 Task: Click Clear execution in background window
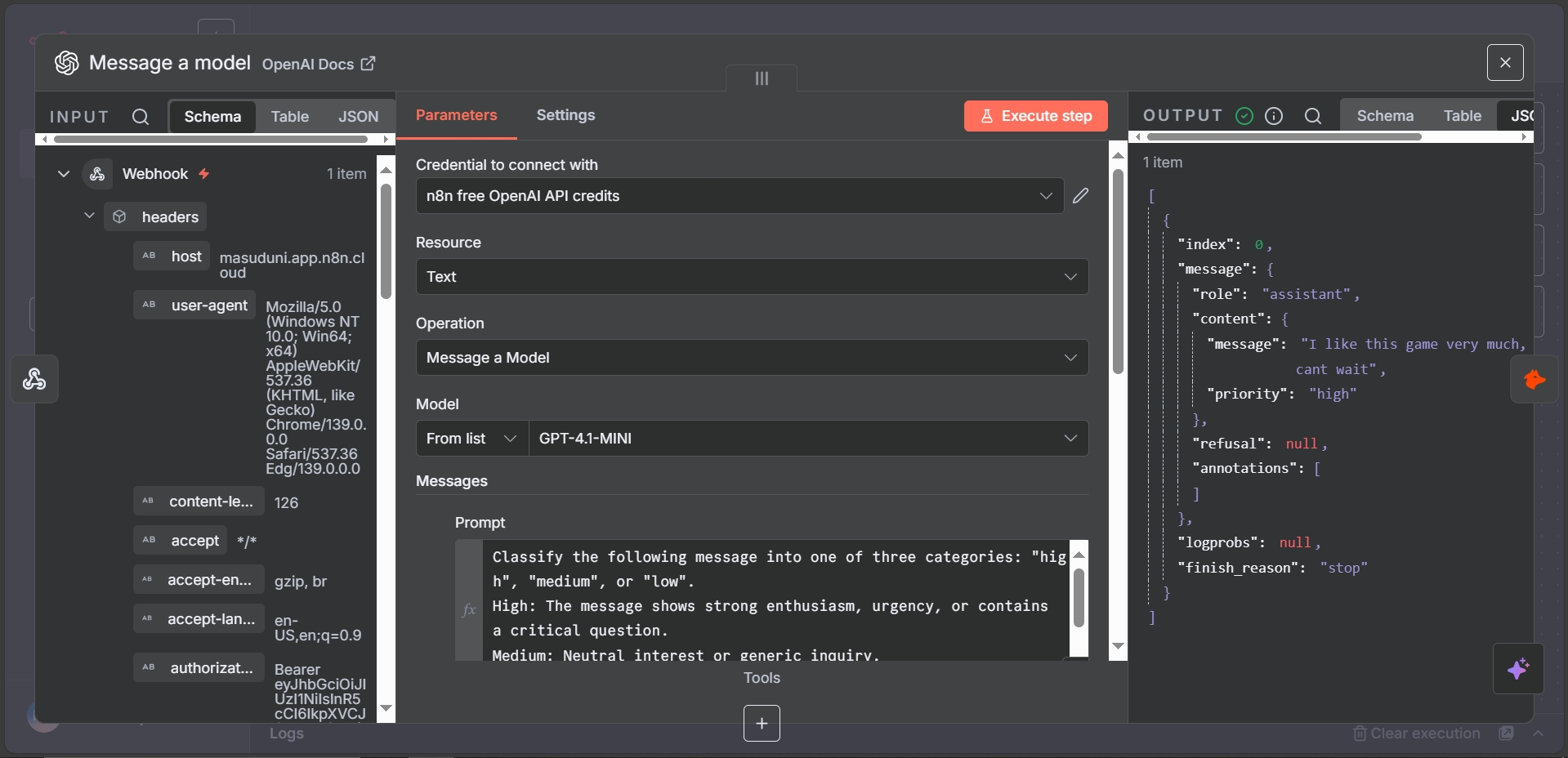[1417, 733]
